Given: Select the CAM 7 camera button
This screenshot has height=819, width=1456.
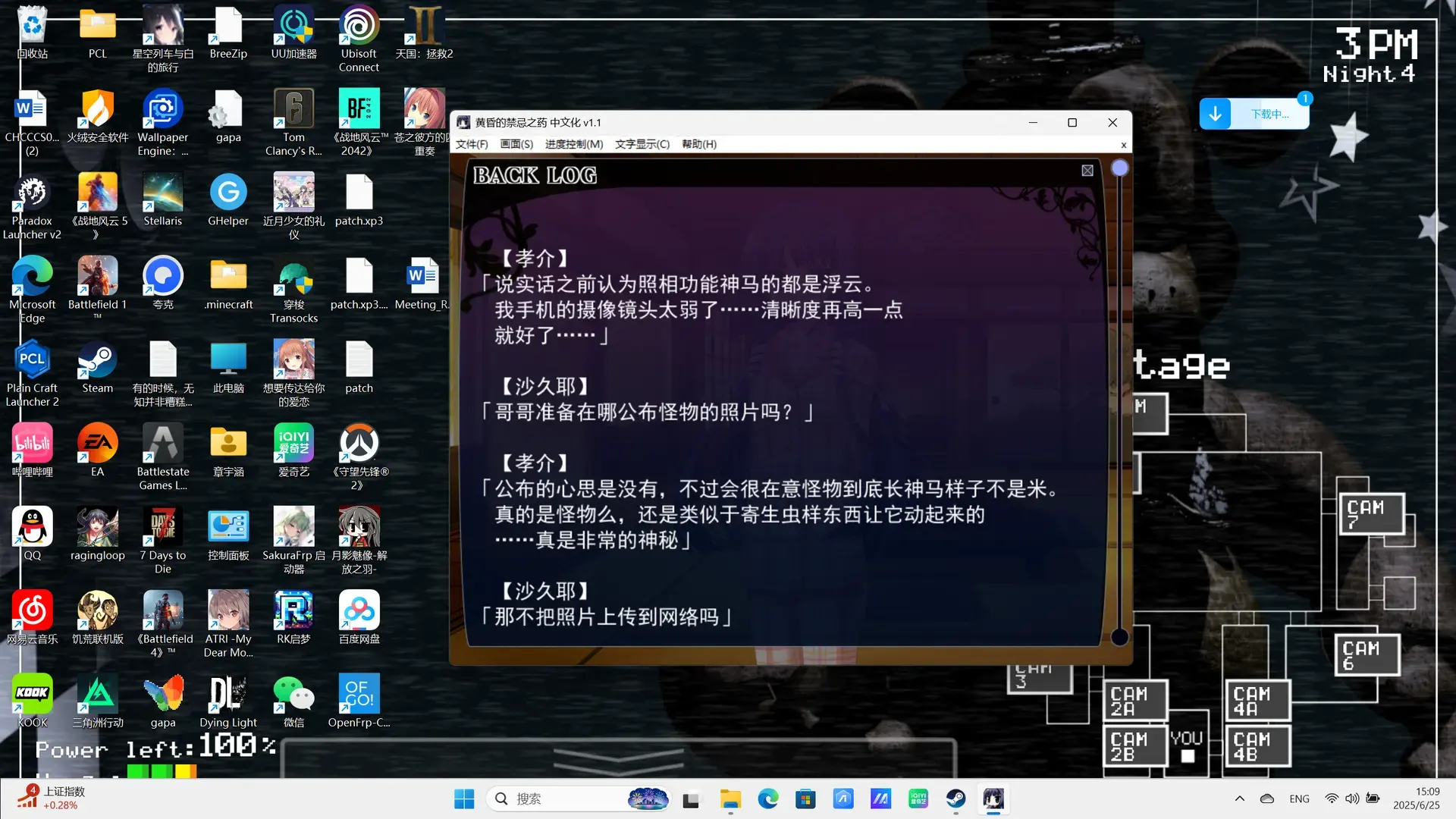Looking at the screenshot, I should pos(1372,513).
